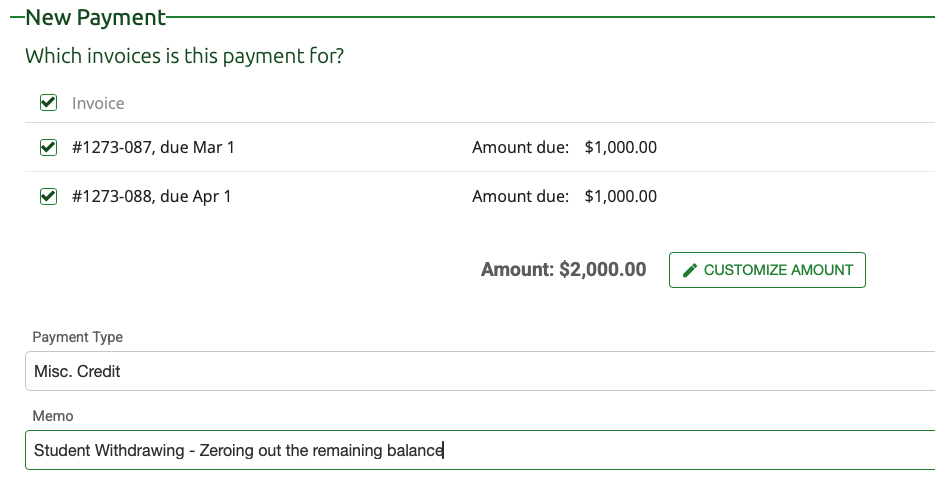This screenshot has width=935, height=494.
Task: Click the pencil icon beside Customize Amount
Action: click(x=689, y=270)
